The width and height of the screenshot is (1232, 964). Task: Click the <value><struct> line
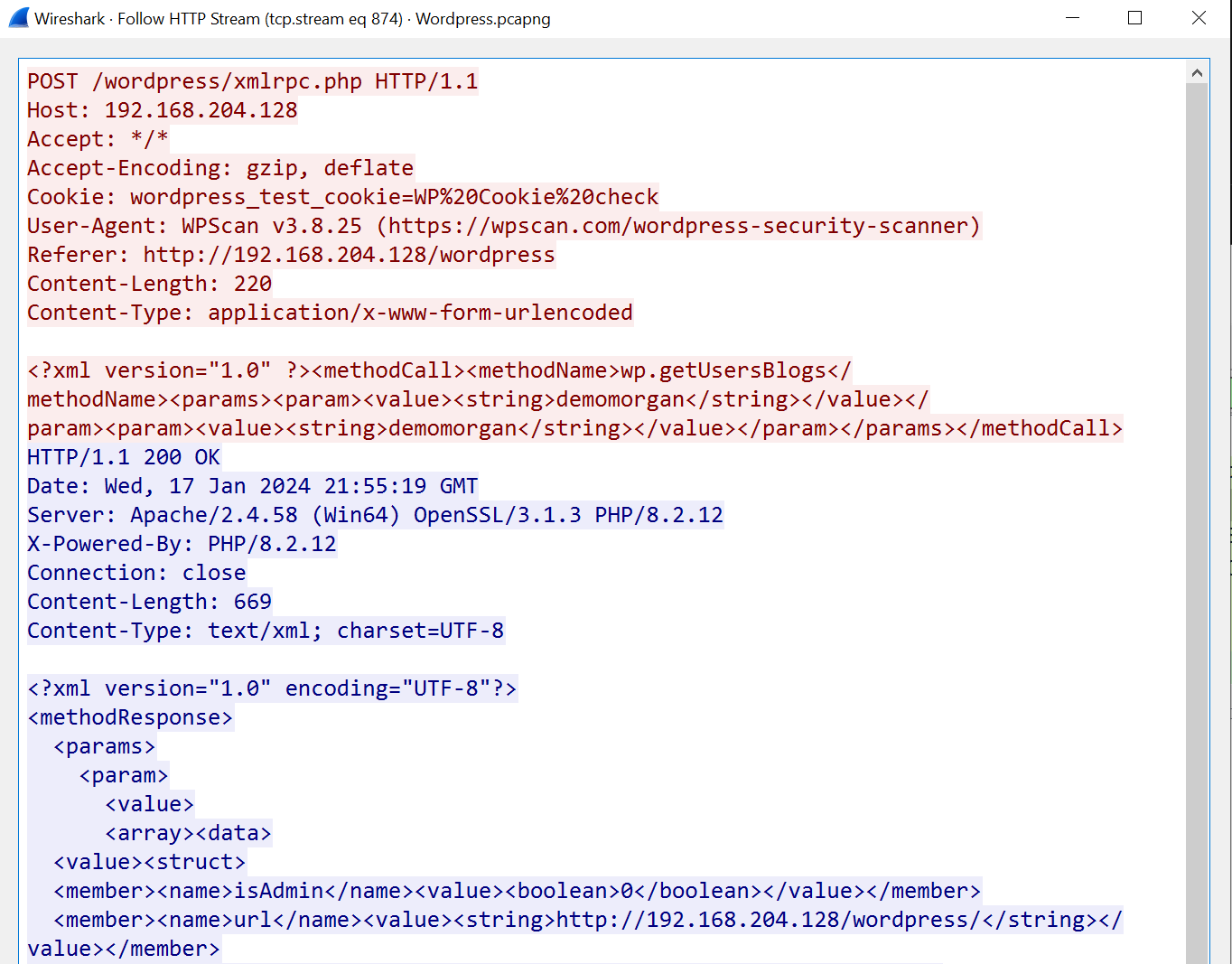[x=149, y=862]
